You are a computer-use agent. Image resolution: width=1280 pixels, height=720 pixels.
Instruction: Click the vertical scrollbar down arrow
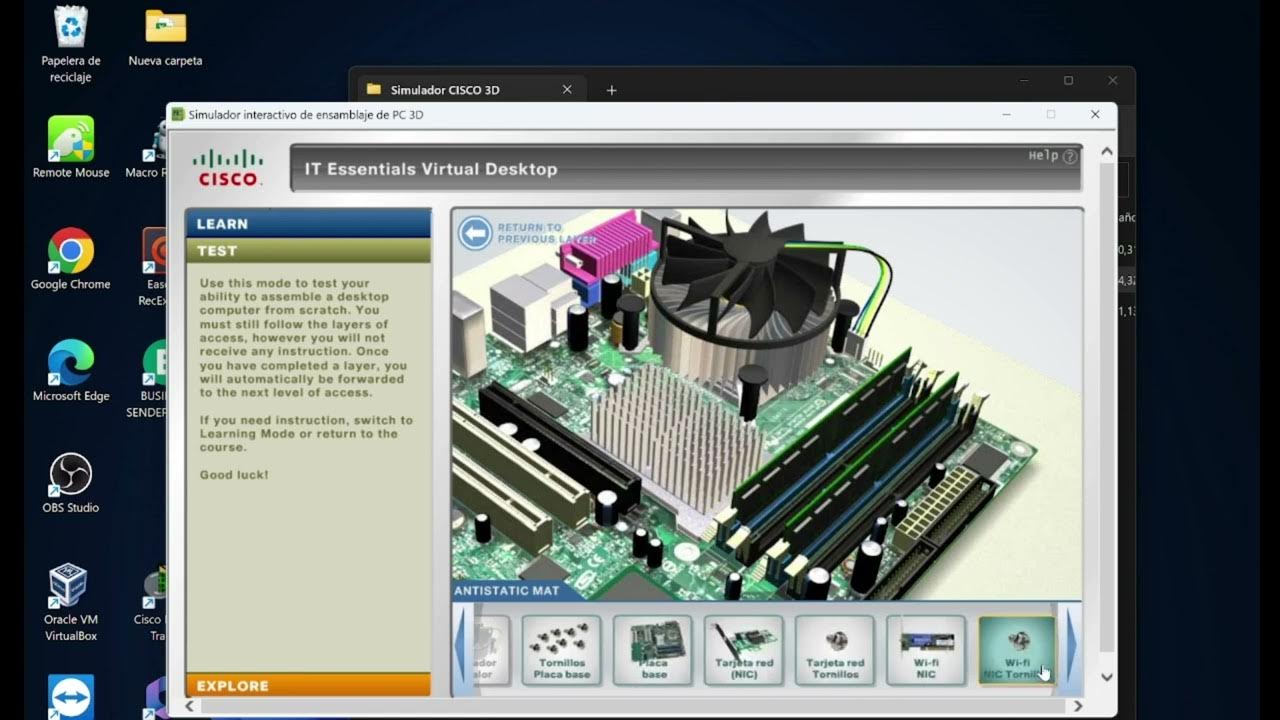tap(1107, 677)
